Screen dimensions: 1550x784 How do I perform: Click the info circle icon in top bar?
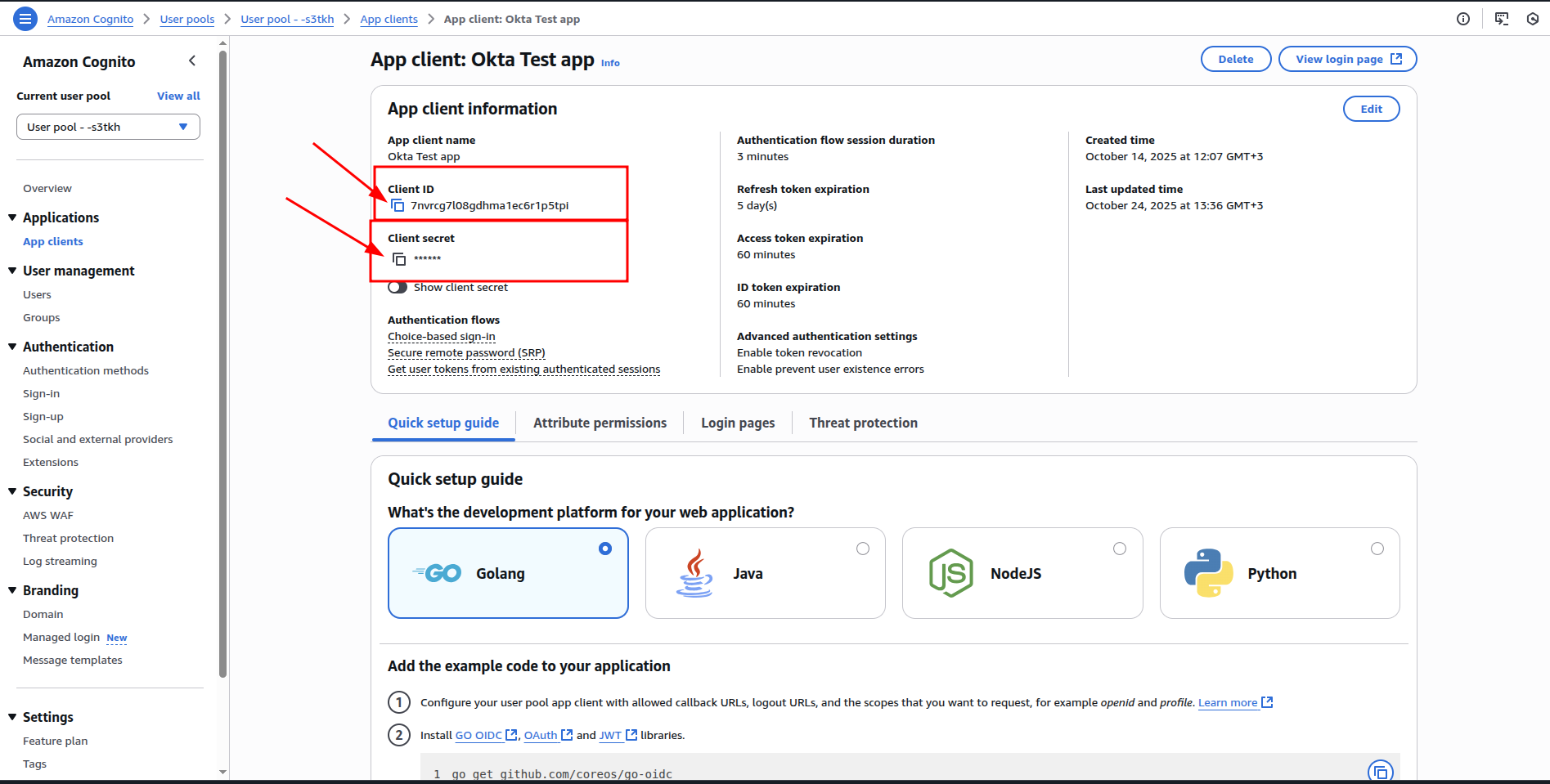coord(1463,19)
